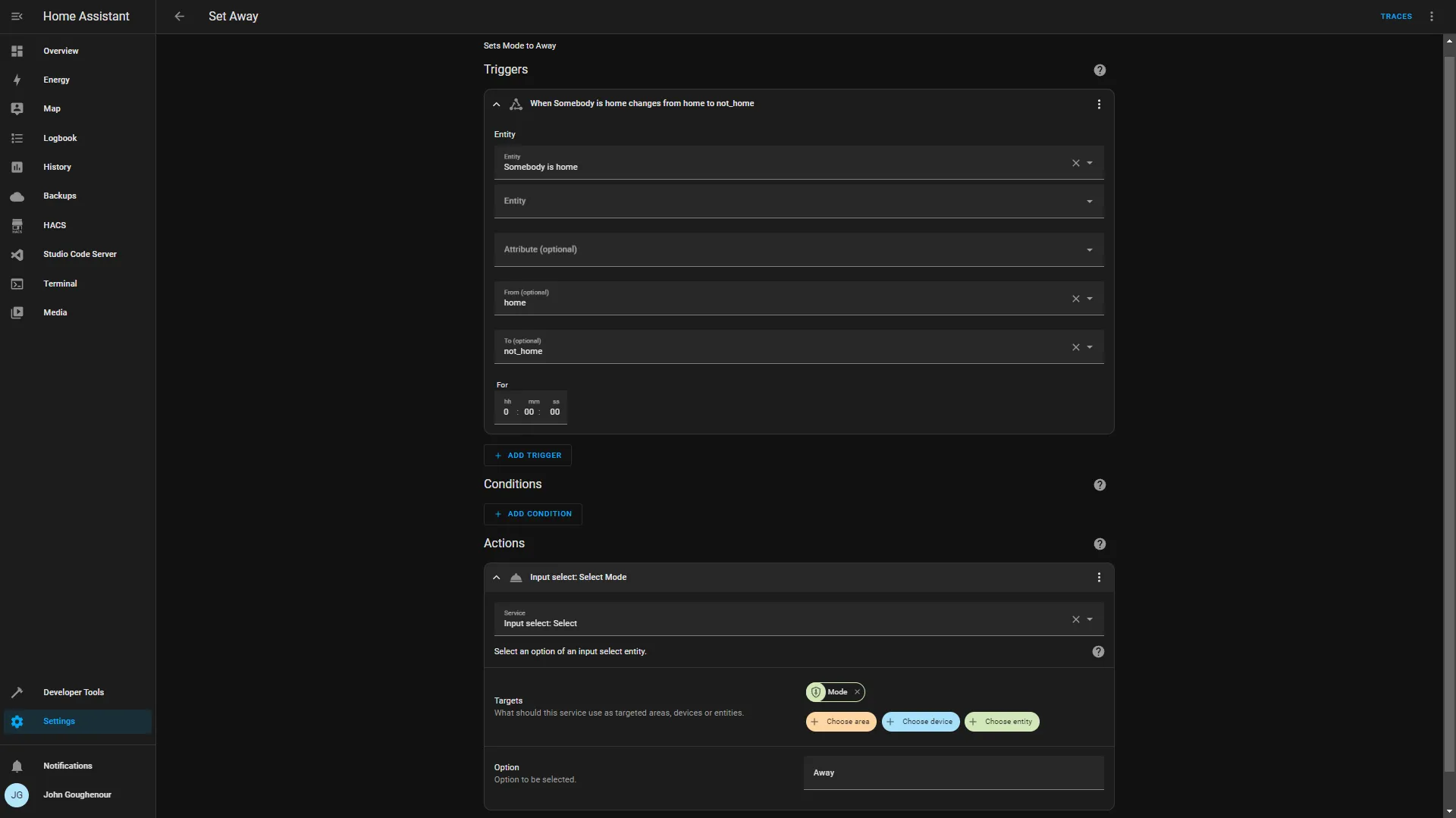Click the Notifications bell icon
Screen dimensions: 1456x818
[x=17, y=766]
